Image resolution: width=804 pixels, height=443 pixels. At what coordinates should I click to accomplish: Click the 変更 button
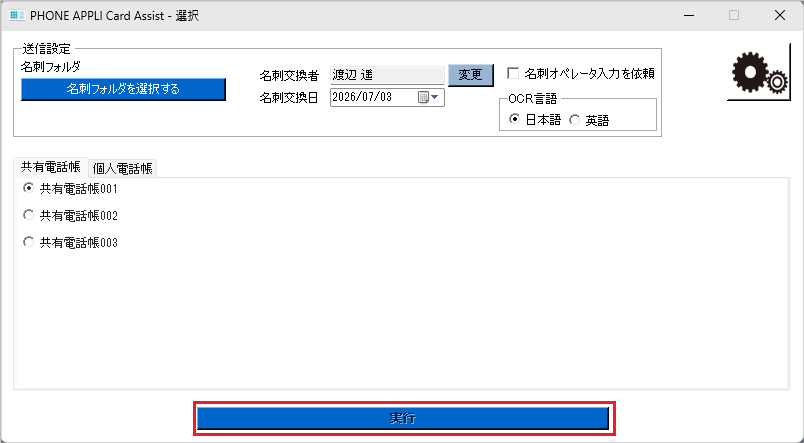471,75
